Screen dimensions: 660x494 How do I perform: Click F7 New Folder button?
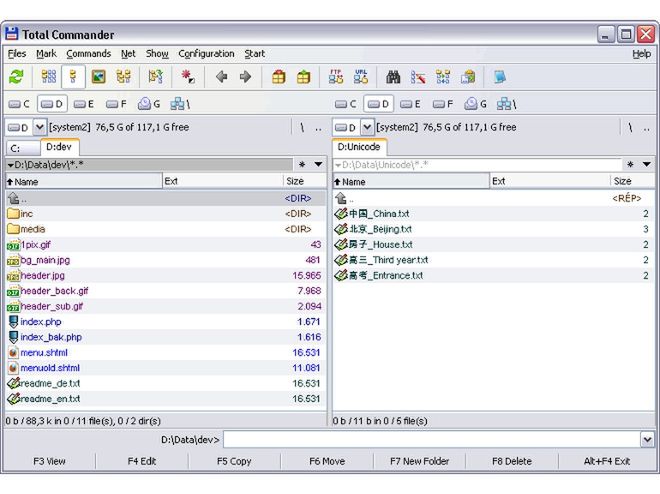click(x=420, y=461)
